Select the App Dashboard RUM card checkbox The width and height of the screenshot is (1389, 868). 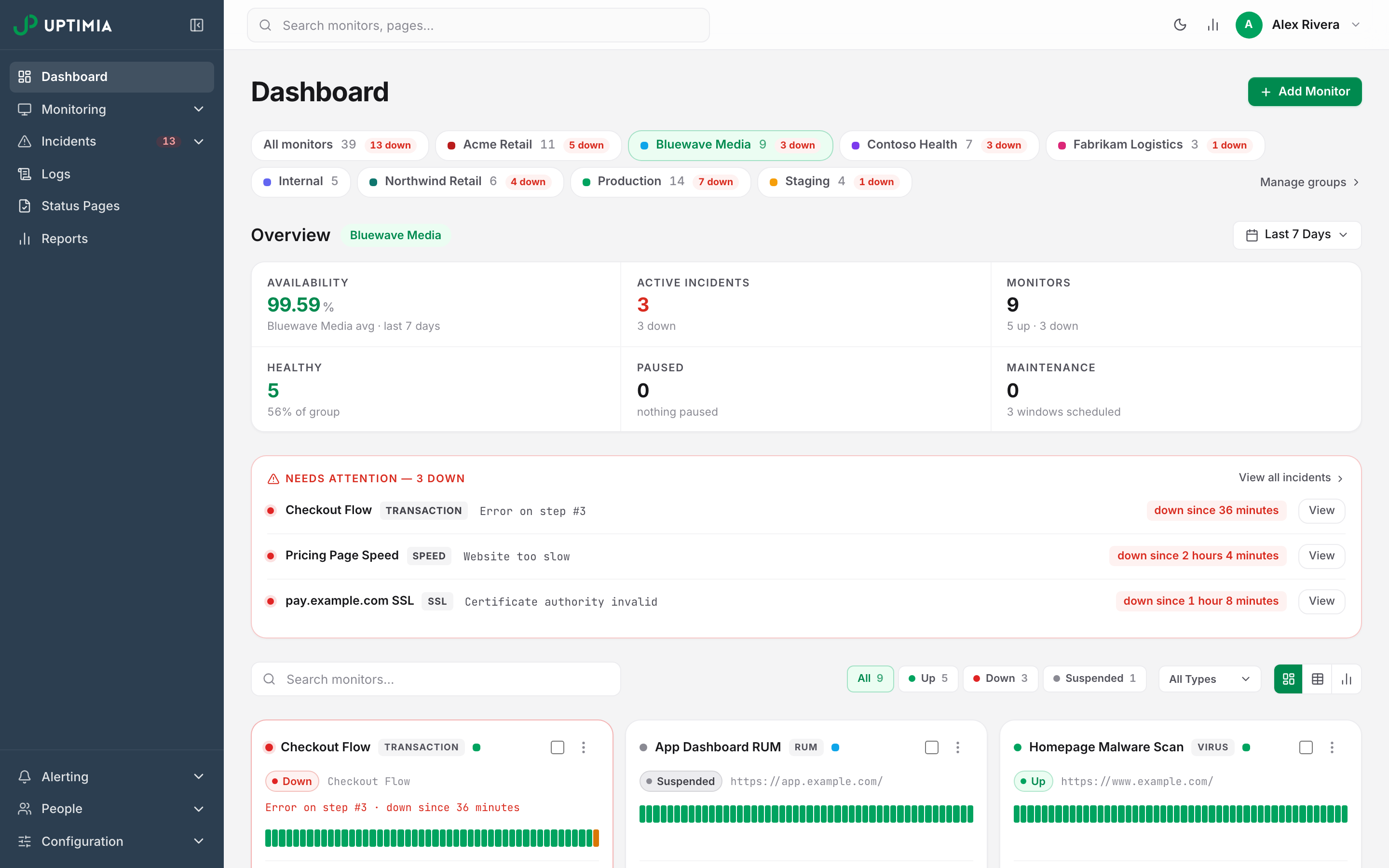[x=932, y=747]
